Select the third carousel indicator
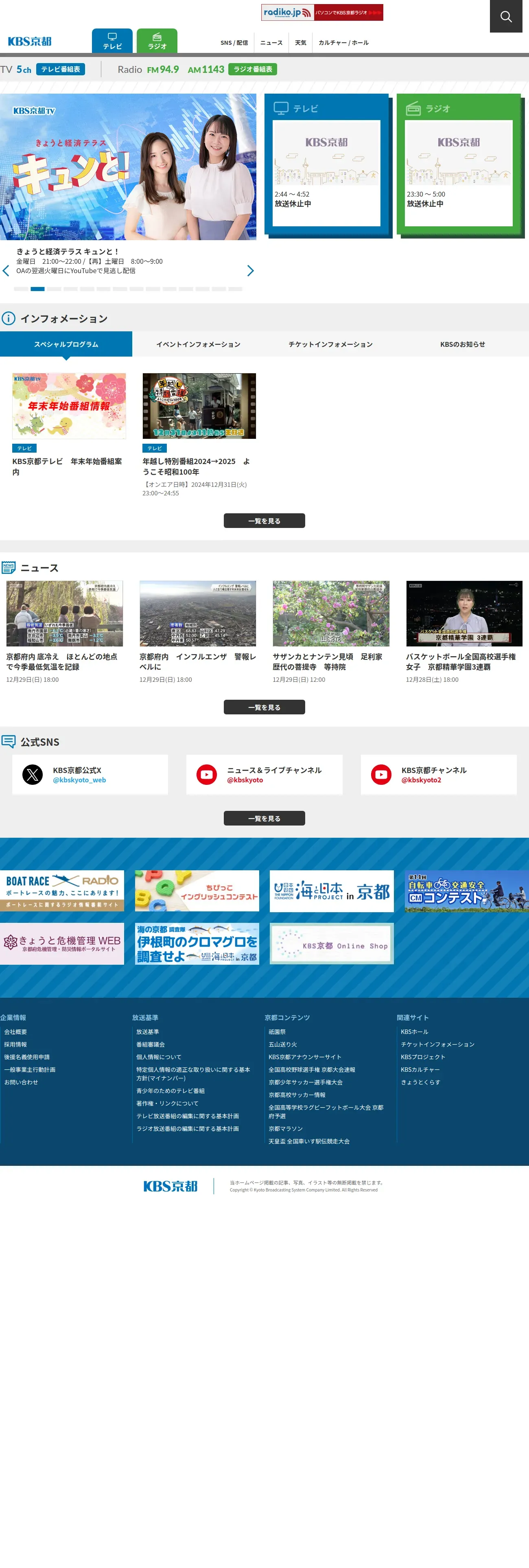Image resolution: width=529 pixels, height=1568 pixels. (54, 289)
